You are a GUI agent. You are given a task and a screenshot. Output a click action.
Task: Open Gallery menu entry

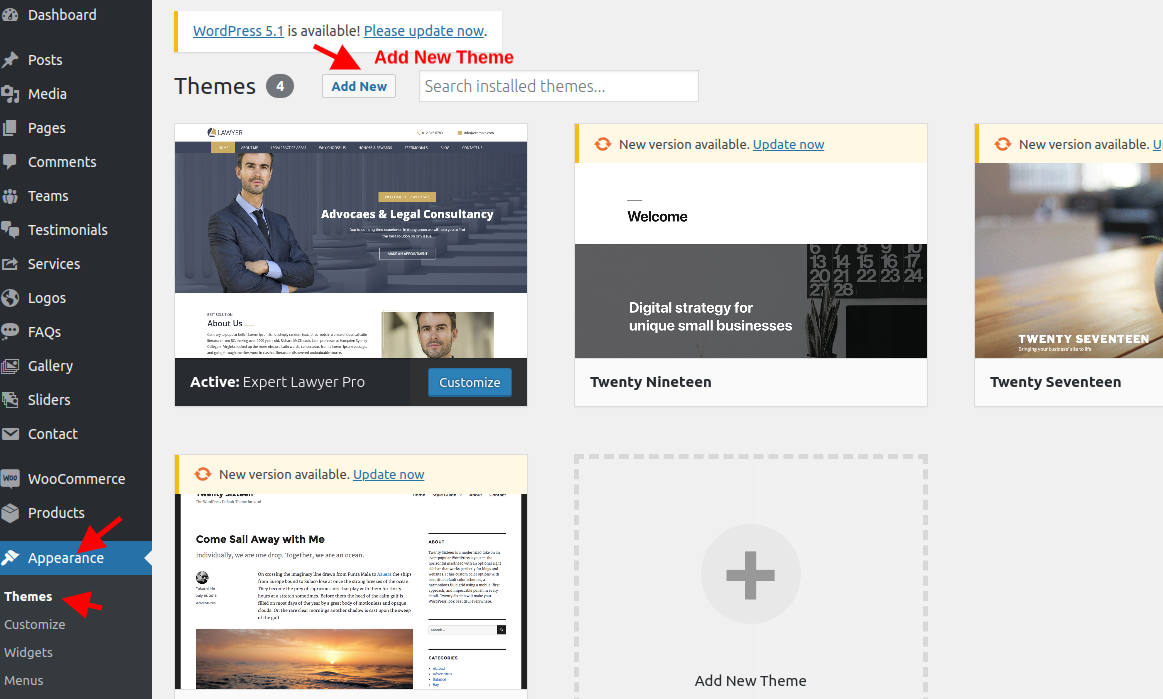point(50,366)
